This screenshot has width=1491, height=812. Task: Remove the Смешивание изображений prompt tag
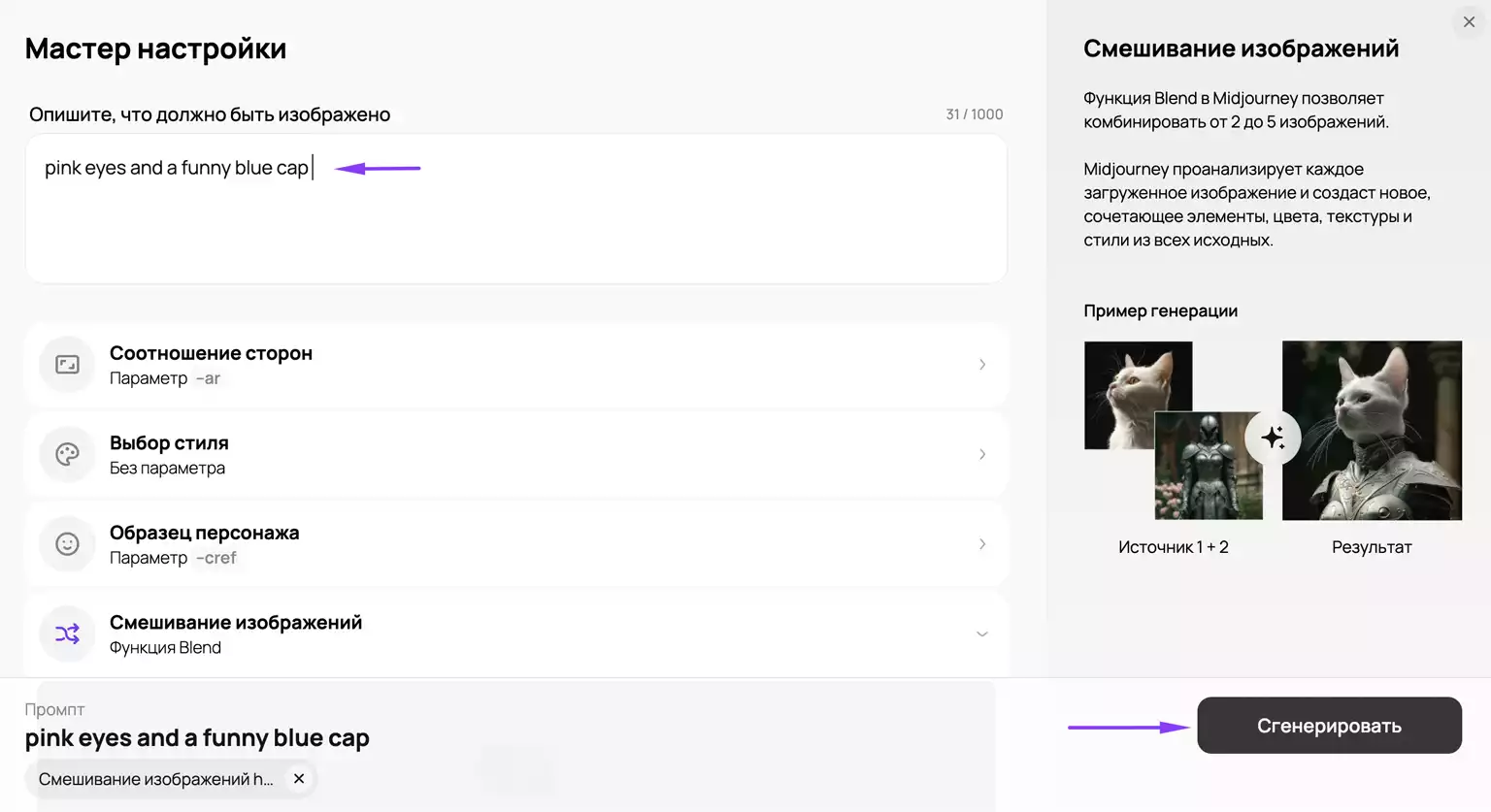pyautogui.click(x=299, y=779)
